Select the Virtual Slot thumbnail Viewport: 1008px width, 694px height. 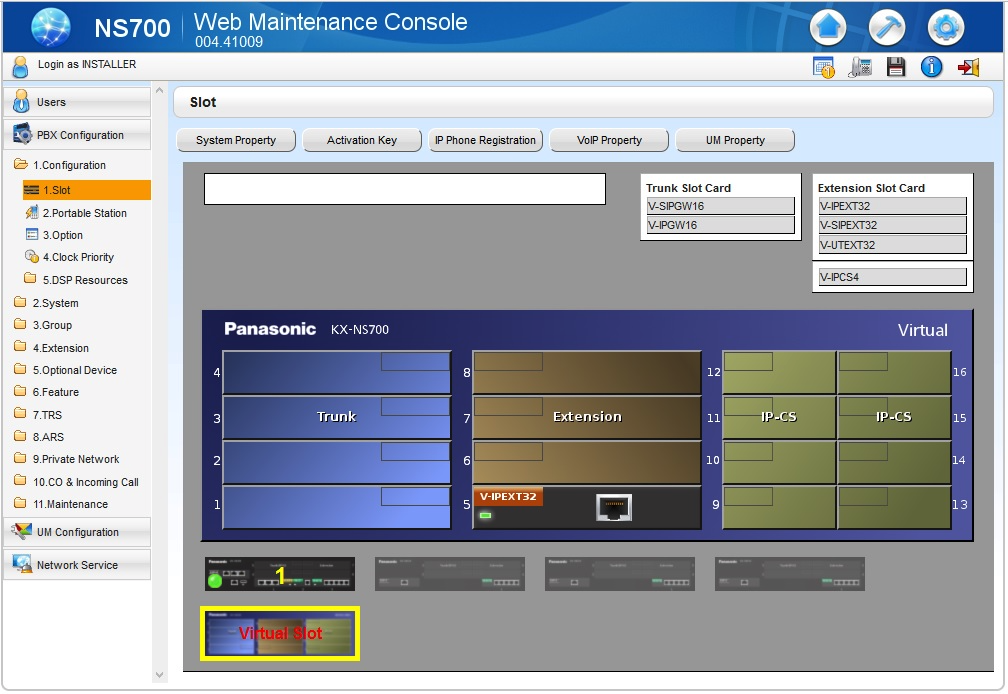point(280,634)
